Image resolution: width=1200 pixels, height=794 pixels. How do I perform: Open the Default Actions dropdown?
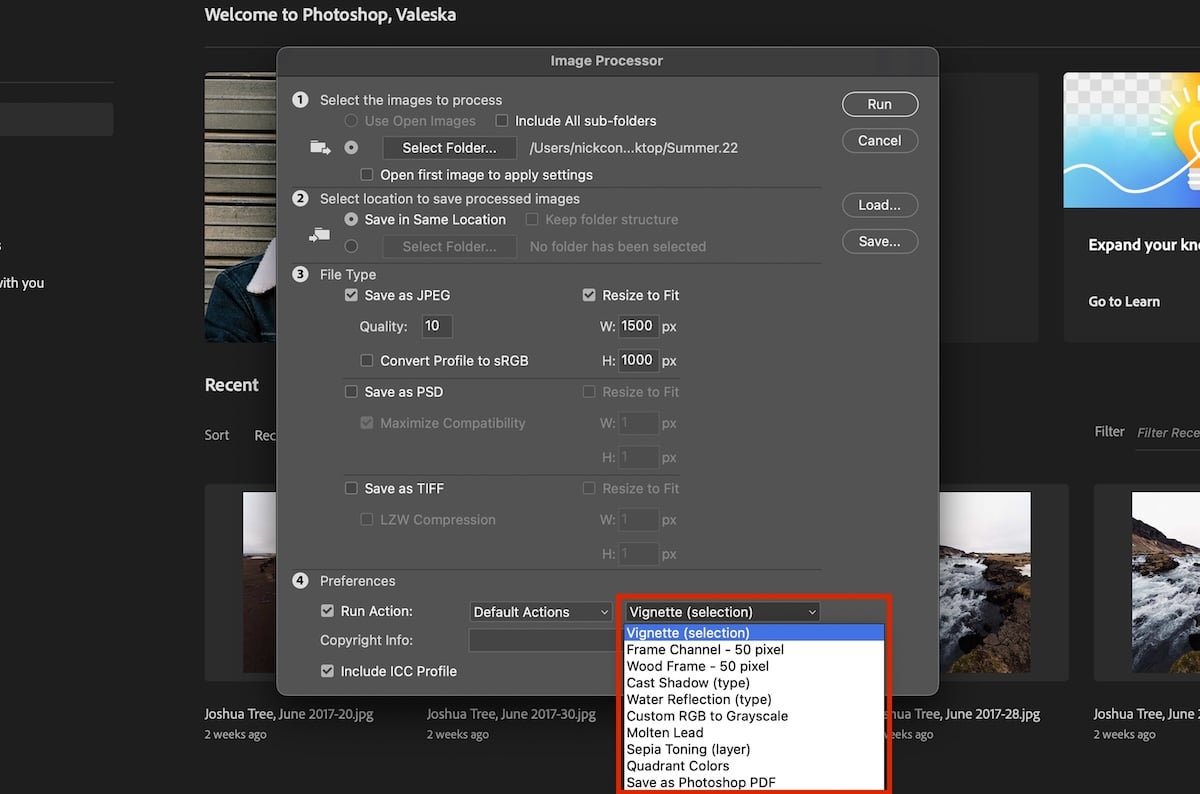540,611
